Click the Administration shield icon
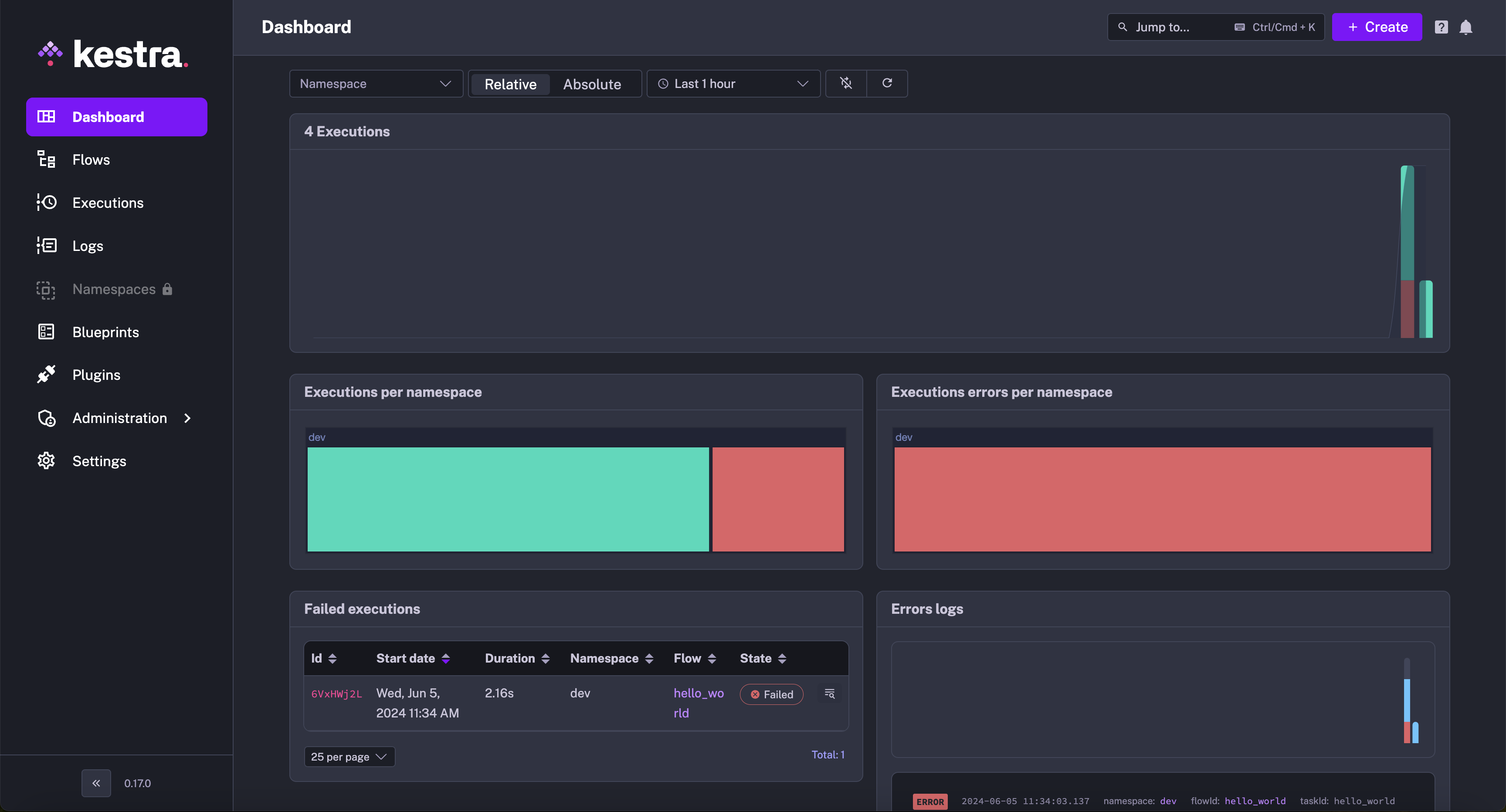The height and width of the screenshot is (812, 1506). pyautogui.click(x=46, y=418)
